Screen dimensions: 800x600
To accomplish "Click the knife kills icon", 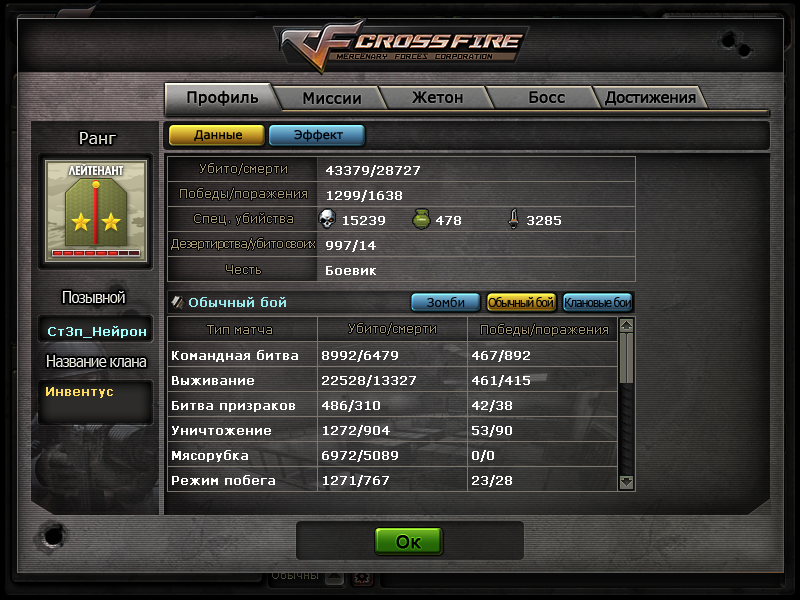I will (513, 219).
